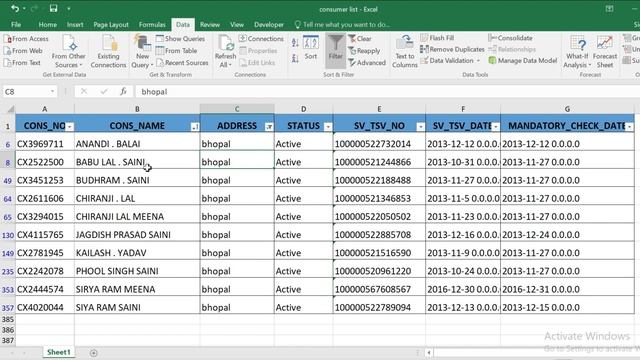Select column B header
The image size is (640, 360).
tap(137, 109)
